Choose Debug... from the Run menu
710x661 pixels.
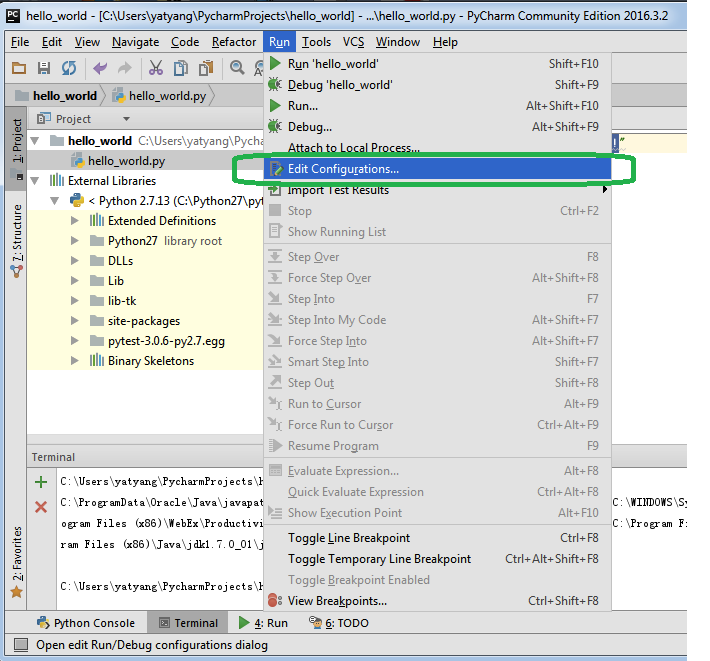(437, 127)
